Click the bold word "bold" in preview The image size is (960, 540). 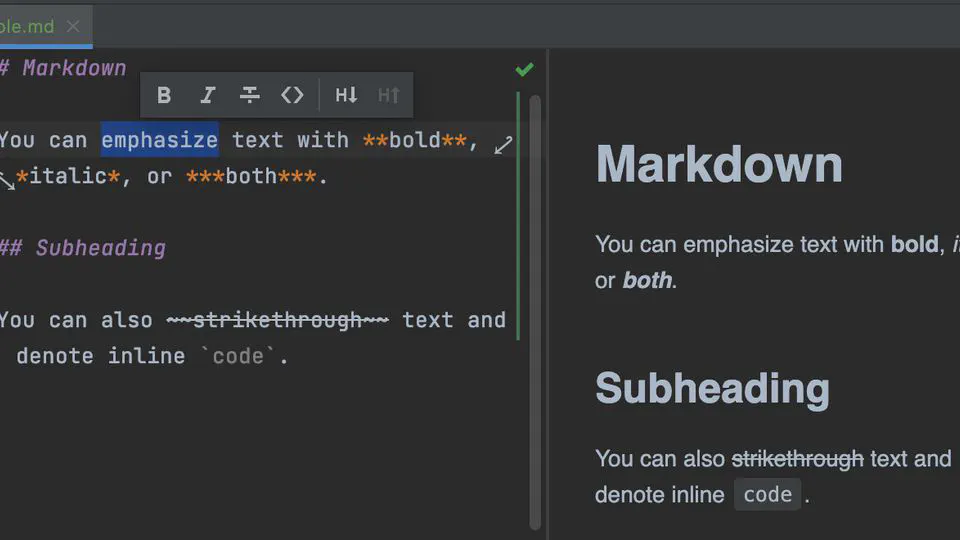pos(914,244)
